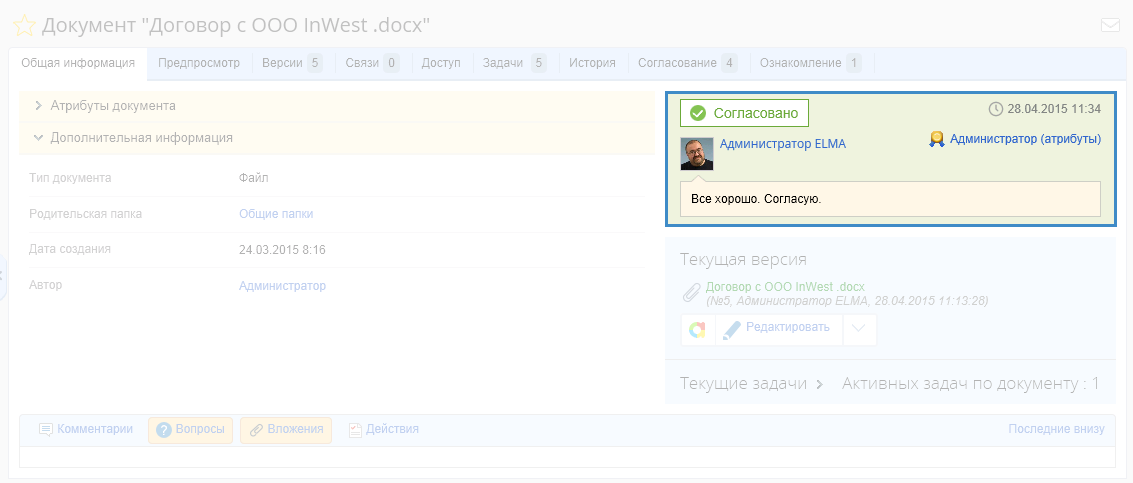This screenshot has height=483, width=1133.
Task: Expand Текущие задачи section
Action: point(751,383)
